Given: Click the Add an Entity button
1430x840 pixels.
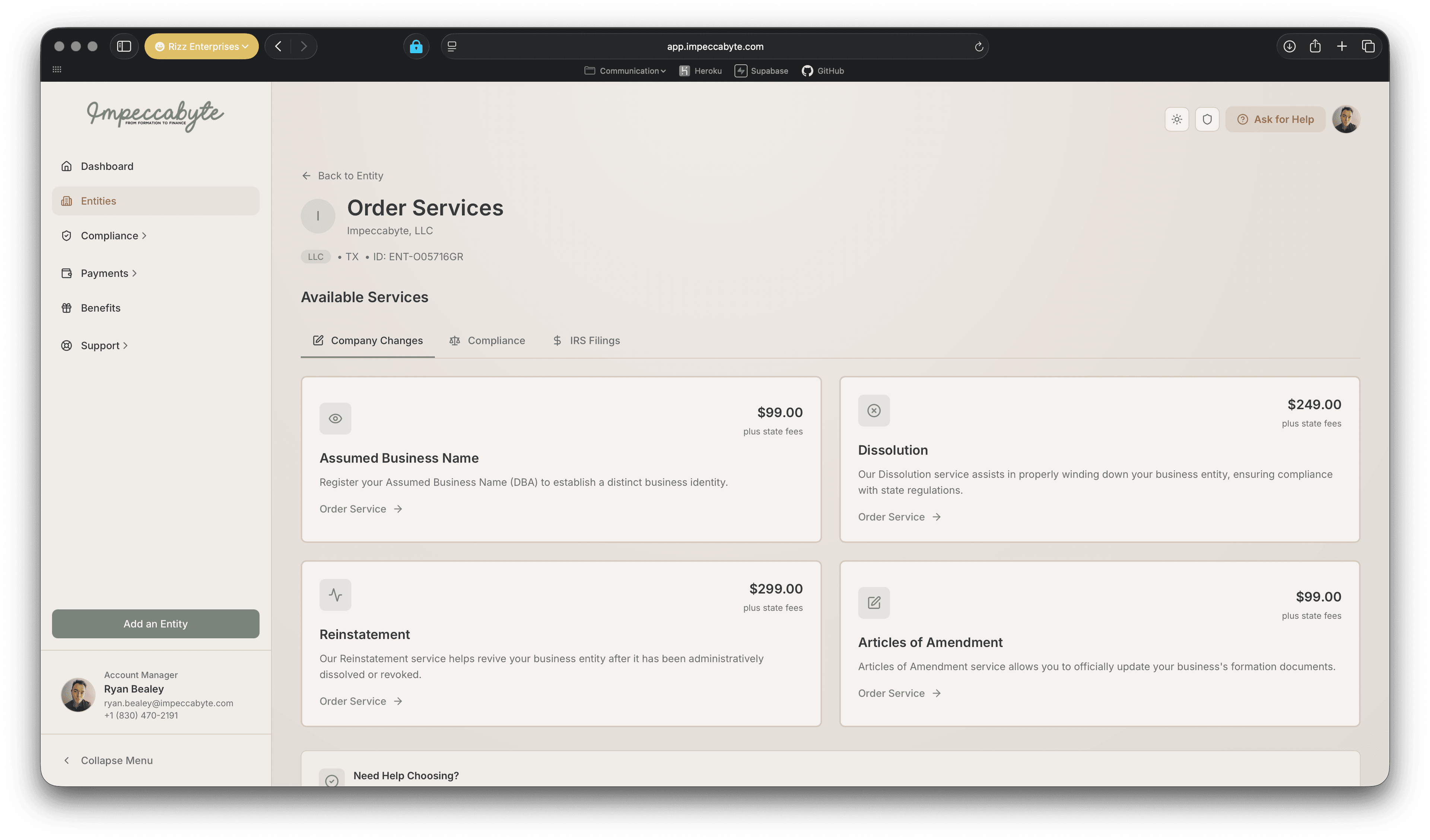Looking at the screenshot, I should click(x=156, y=624).
